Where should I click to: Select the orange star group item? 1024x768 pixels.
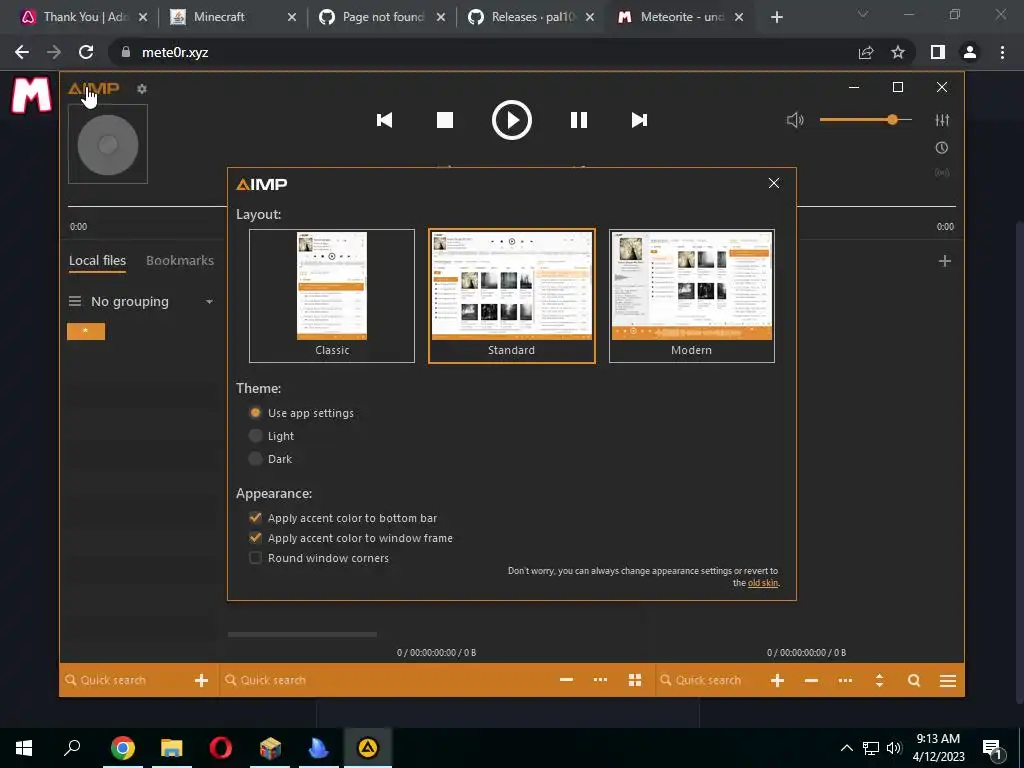click(86, 331)
